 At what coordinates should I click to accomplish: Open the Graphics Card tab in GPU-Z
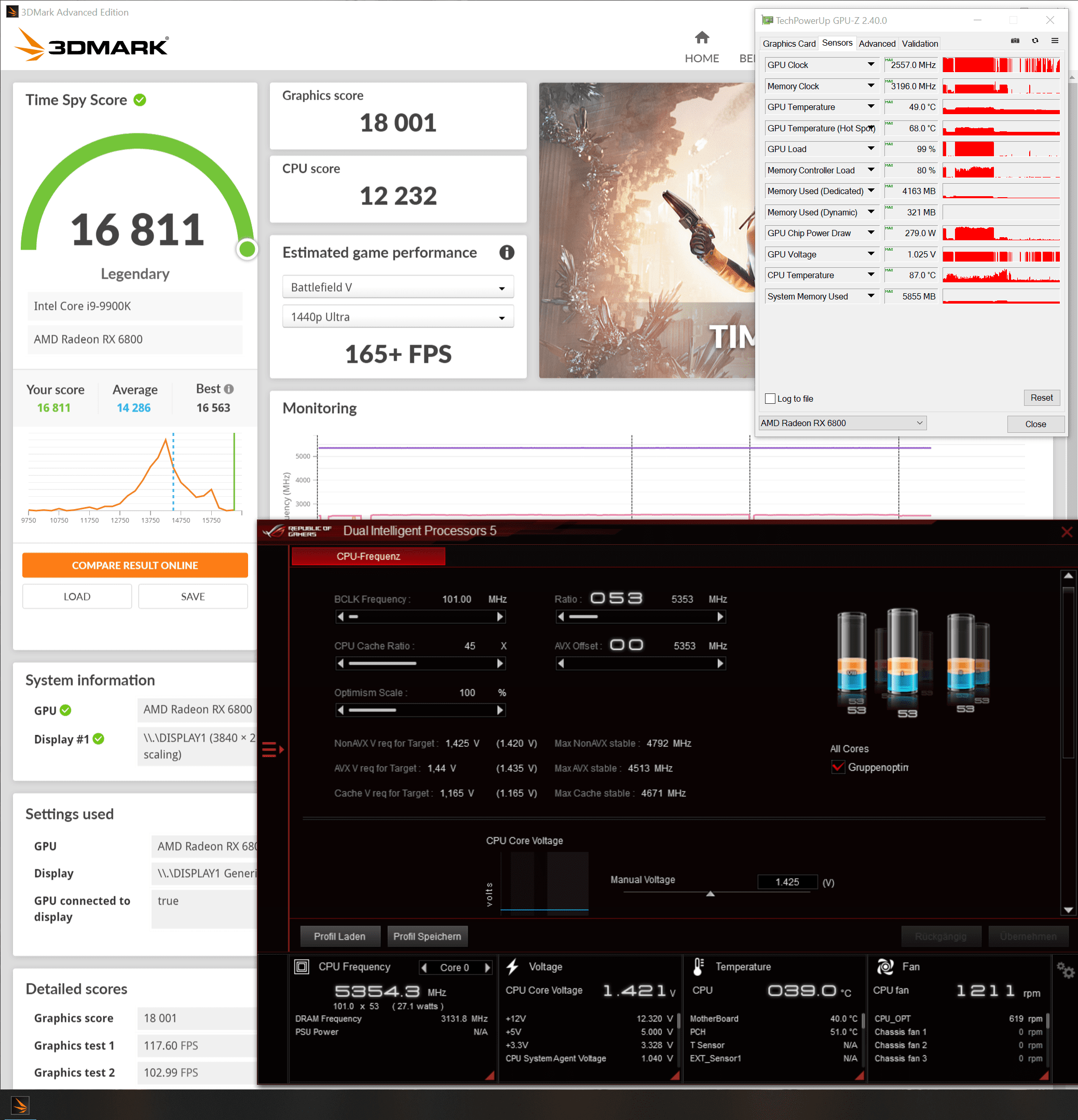click(789, 44)
